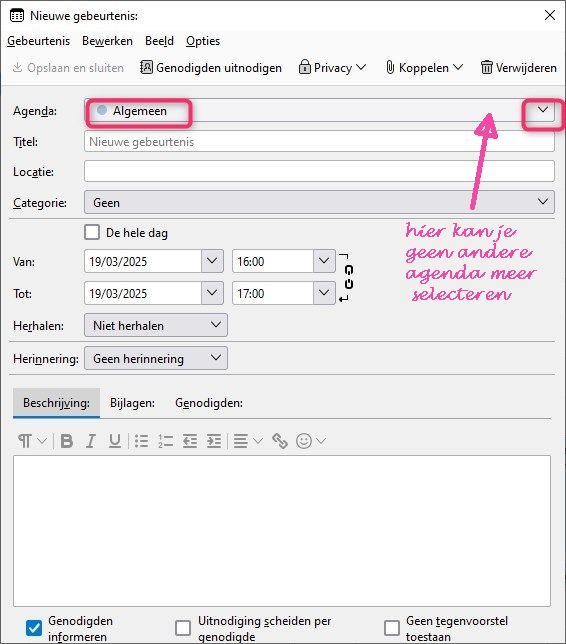Insert a bulleted list

(x=142, y=441)
